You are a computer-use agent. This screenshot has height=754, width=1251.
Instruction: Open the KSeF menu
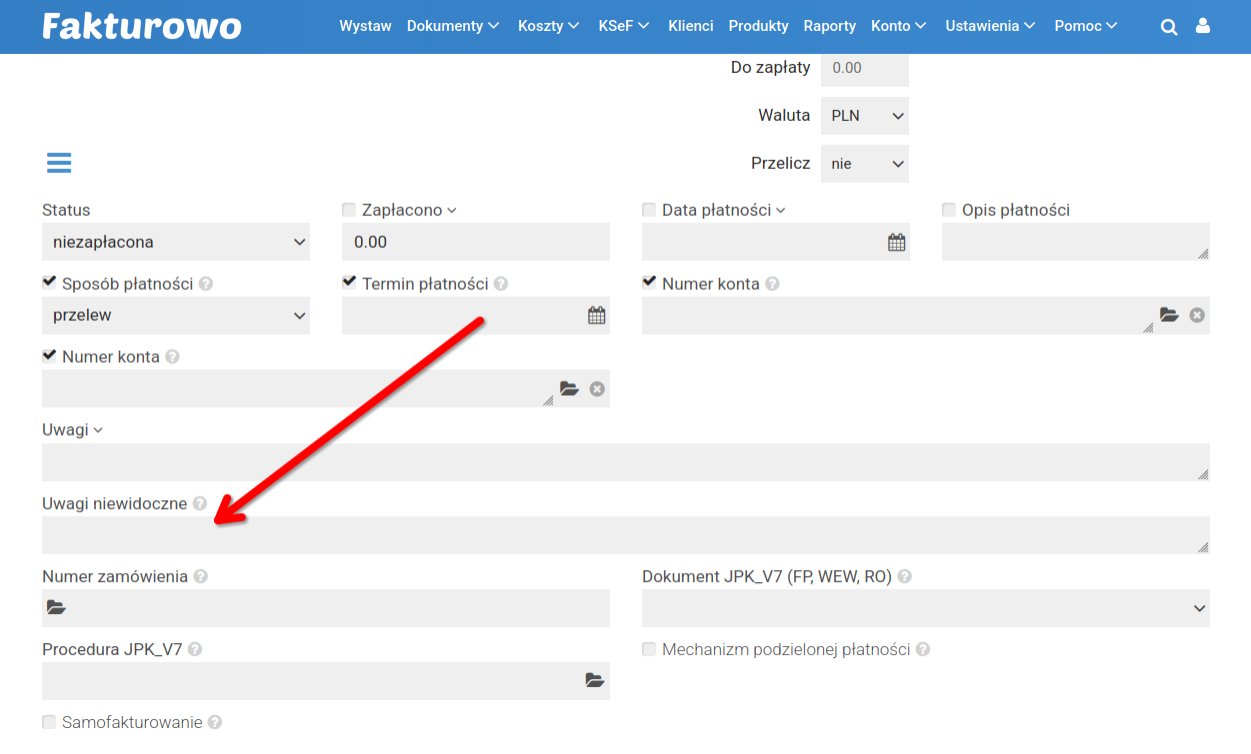pos(623,26)
